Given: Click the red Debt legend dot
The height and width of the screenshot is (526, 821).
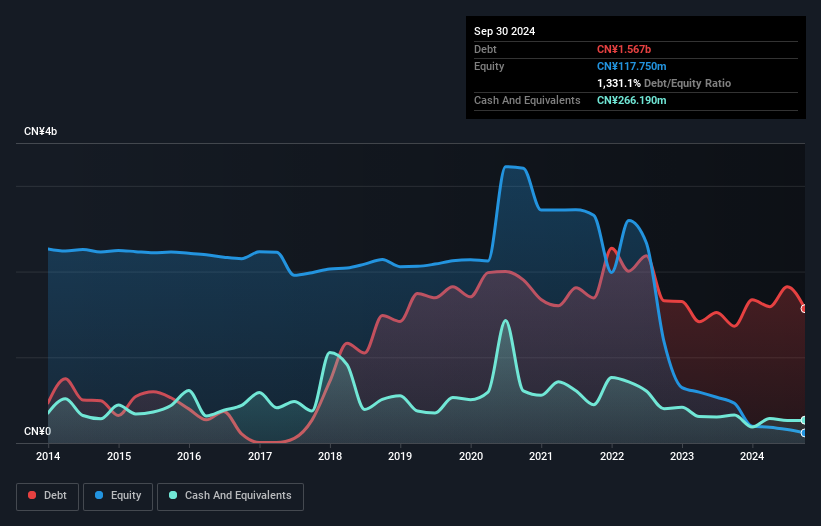Looking at the screenshot, I should point(32,495).
